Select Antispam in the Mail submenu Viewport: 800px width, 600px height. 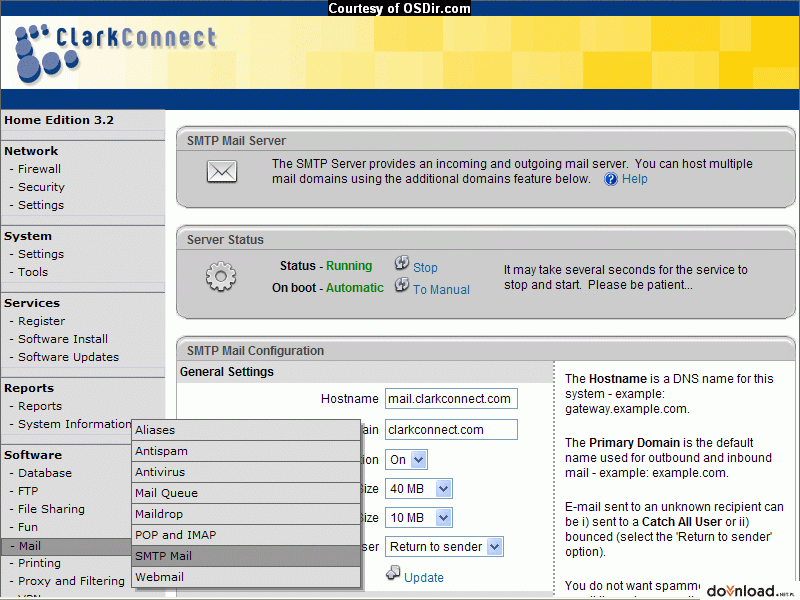[246, 451]
